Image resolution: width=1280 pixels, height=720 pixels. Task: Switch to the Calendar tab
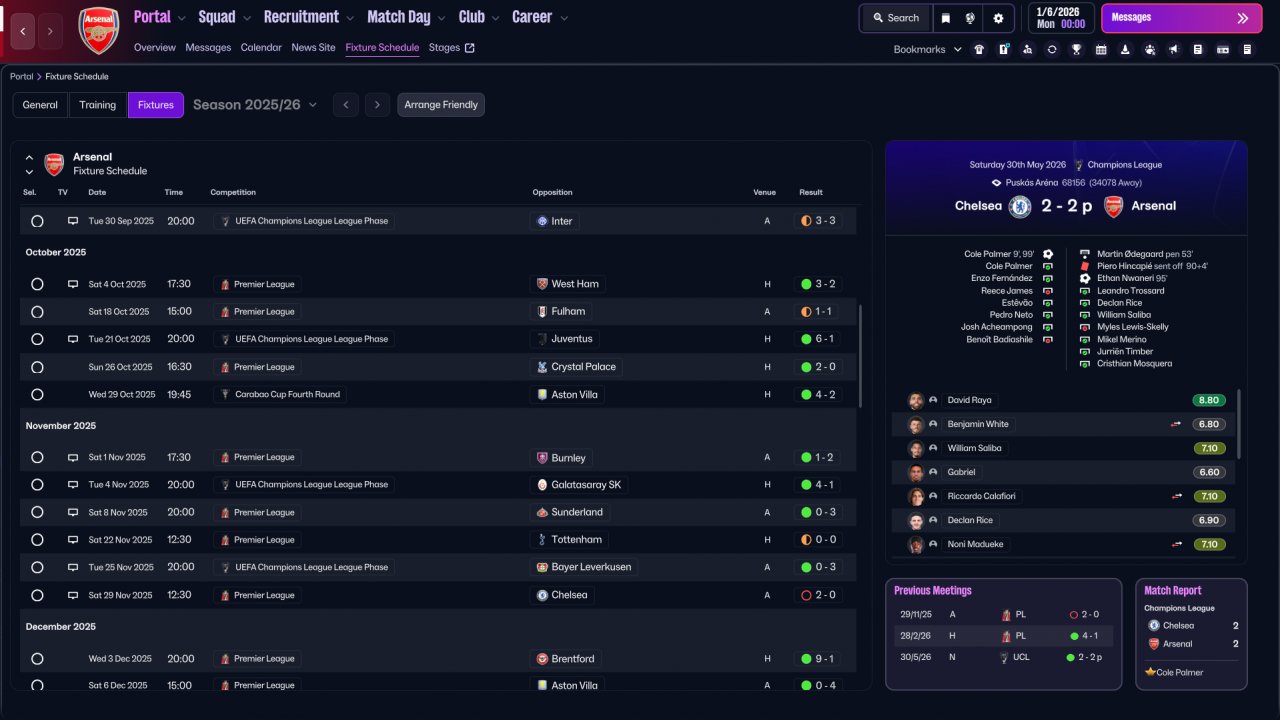pyautogui.click(x=261, y=47)
